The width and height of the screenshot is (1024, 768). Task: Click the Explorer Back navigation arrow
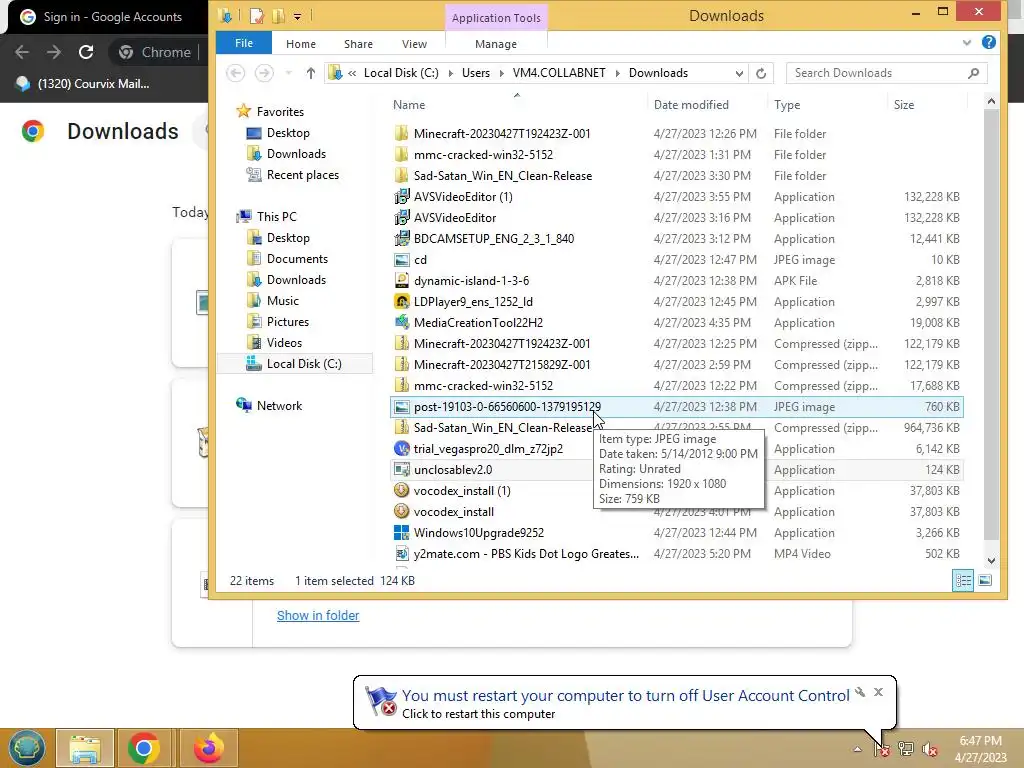point(236,73)
